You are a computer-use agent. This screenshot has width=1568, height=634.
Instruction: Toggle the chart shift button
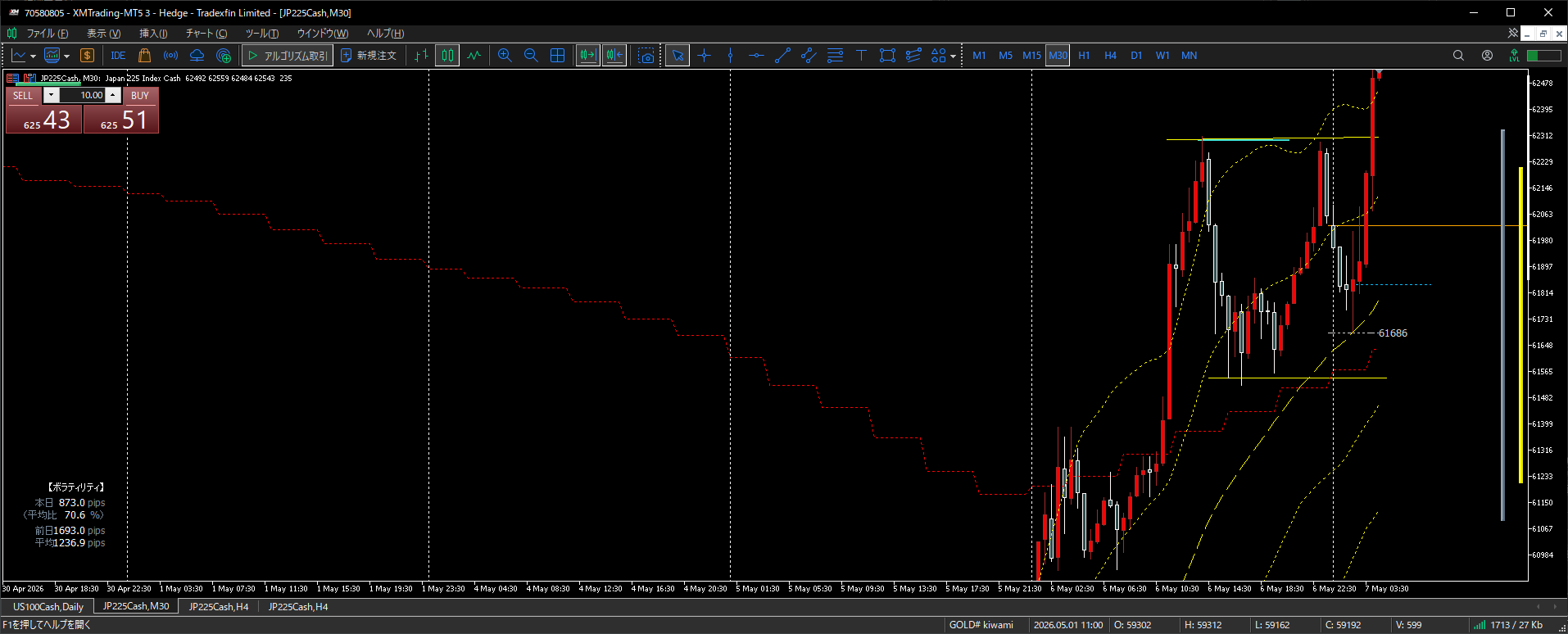pos(614,56)
